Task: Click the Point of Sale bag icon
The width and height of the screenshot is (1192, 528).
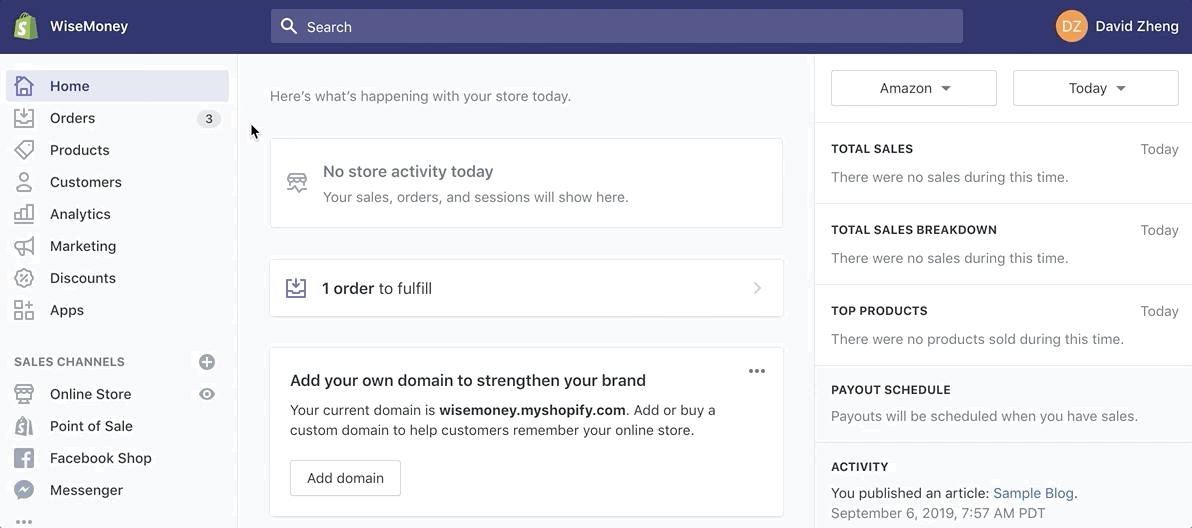Action: [x=24, y=425]
